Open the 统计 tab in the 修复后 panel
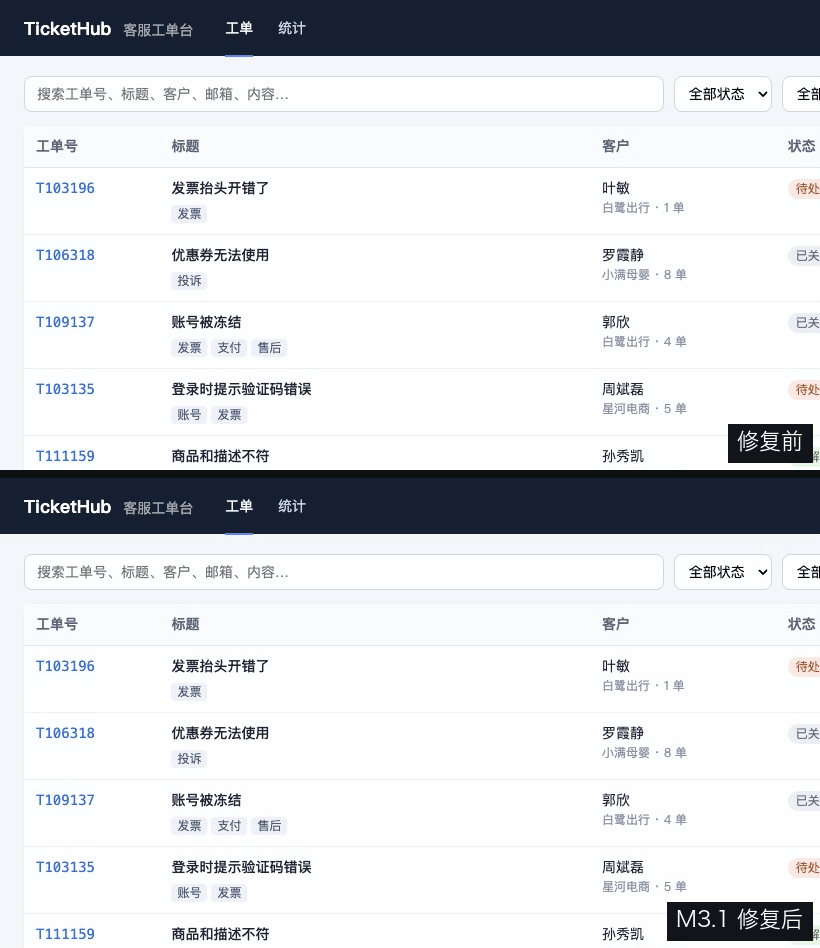 click(x=291, y=506)
